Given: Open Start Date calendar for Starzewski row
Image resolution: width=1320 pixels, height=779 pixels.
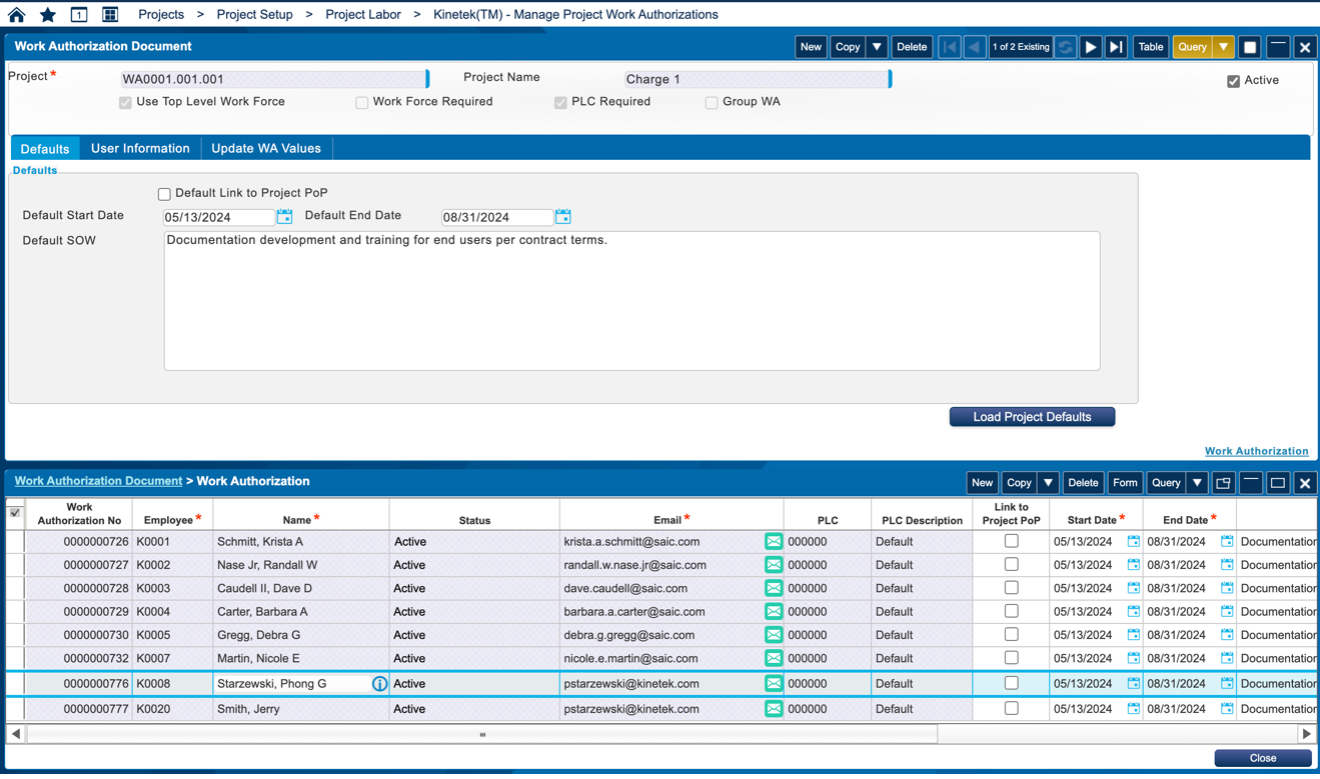Looking at the screenshot, I should point(1133,684).
